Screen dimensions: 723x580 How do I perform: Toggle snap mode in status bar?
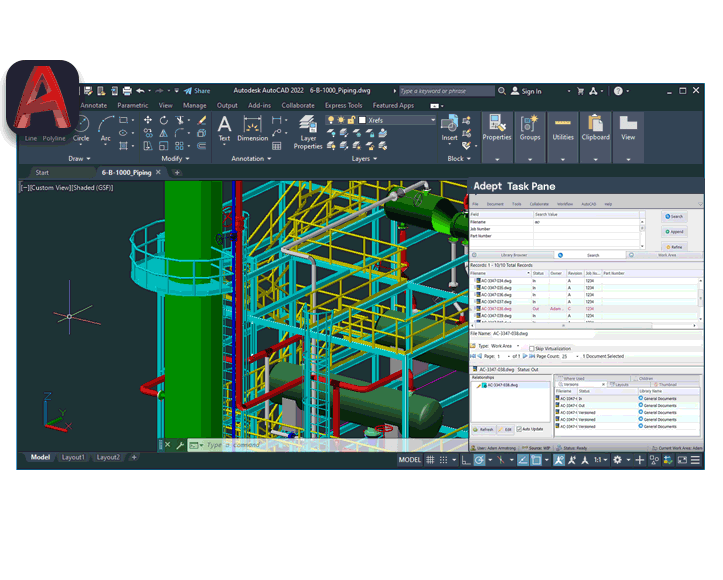444,460
